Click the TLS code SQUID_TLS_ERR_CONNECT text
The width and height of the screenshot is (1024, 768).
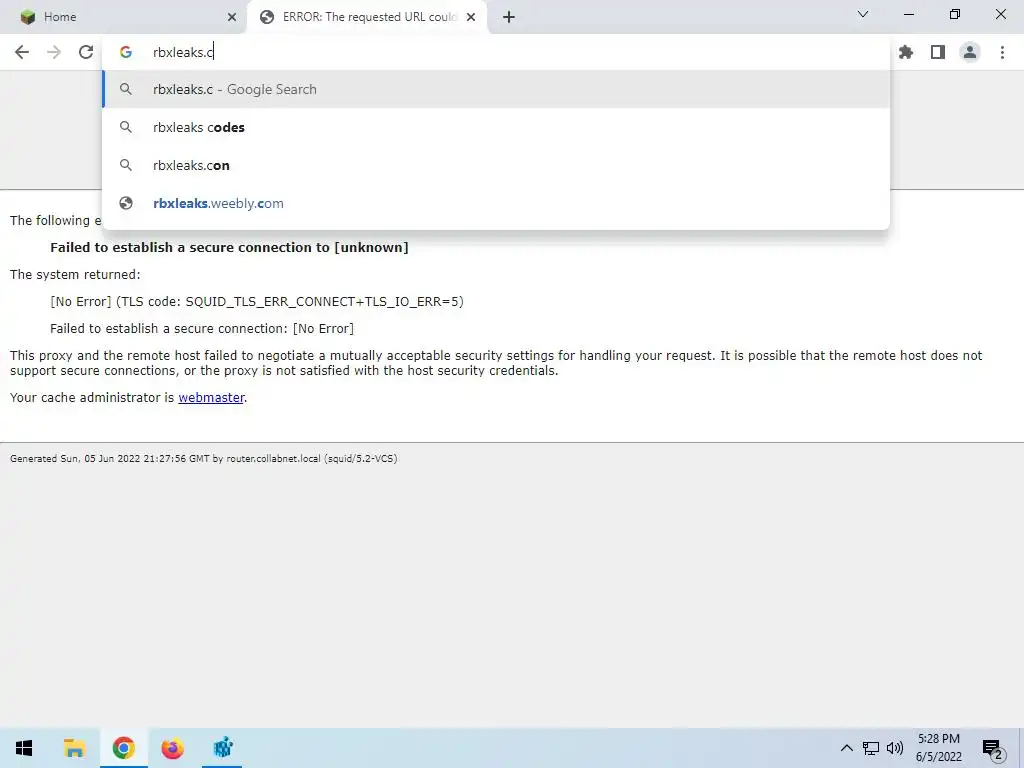pos(257,302)
